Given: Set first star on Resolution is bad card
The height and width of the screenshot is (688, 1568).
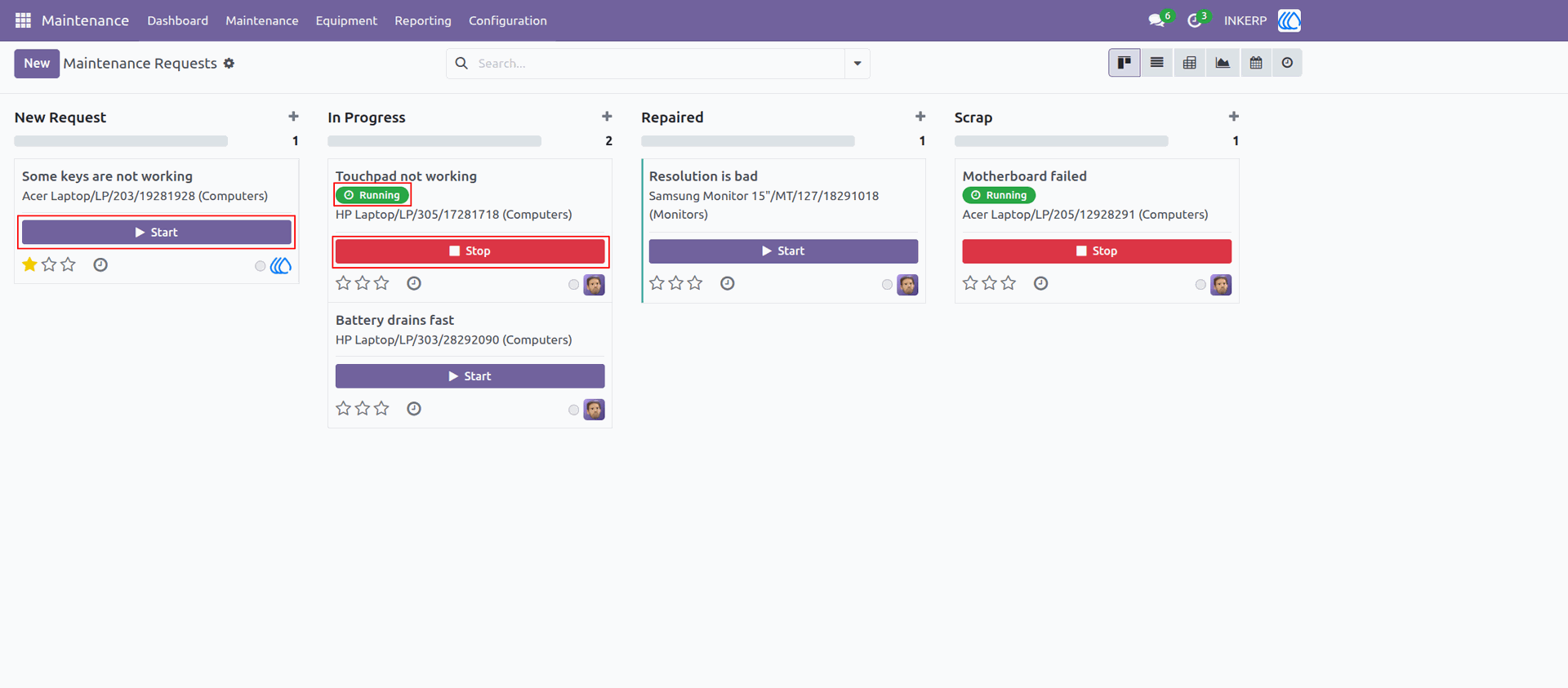Looking at the screenshot, I should 657,283.
